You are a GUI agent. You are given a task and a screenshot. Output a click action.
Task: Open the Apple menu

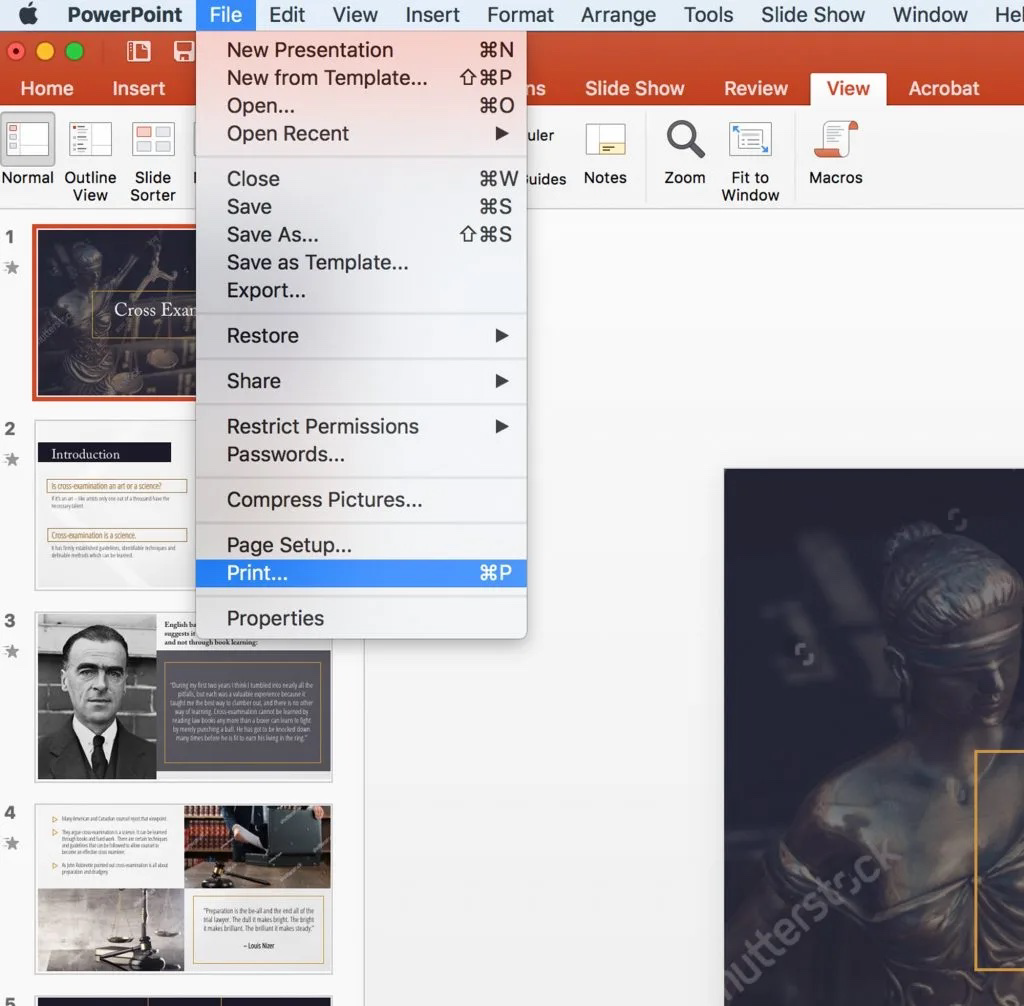click(28, 15)
